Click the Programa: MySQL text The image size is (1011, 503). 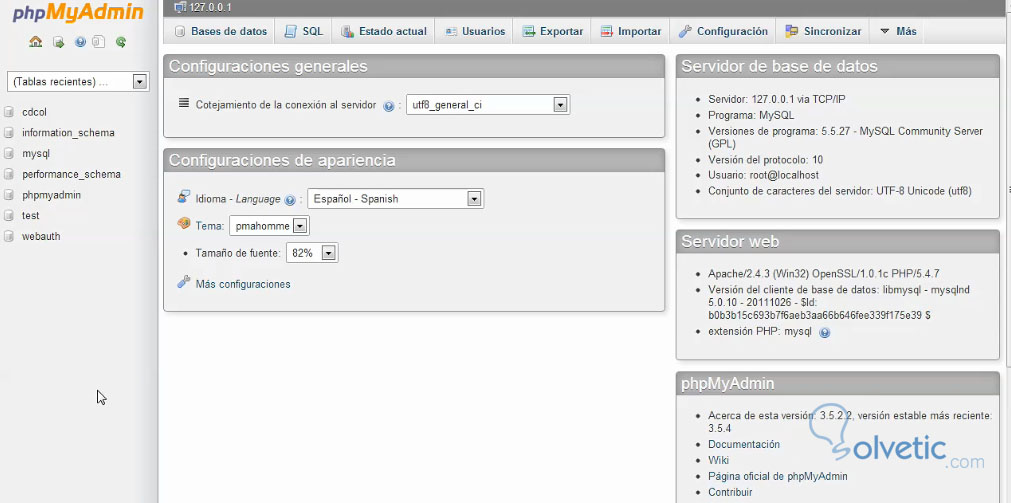click(751, 115)
